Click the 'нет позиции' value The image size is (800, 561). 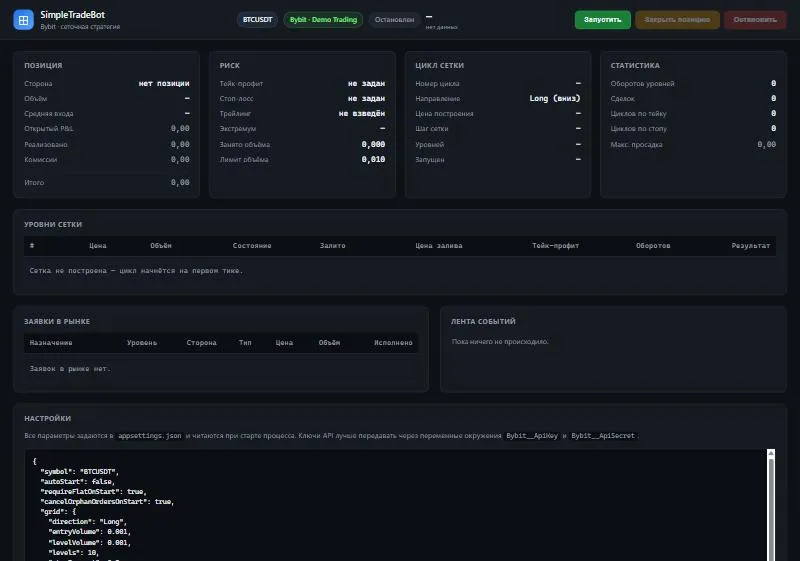164,83
